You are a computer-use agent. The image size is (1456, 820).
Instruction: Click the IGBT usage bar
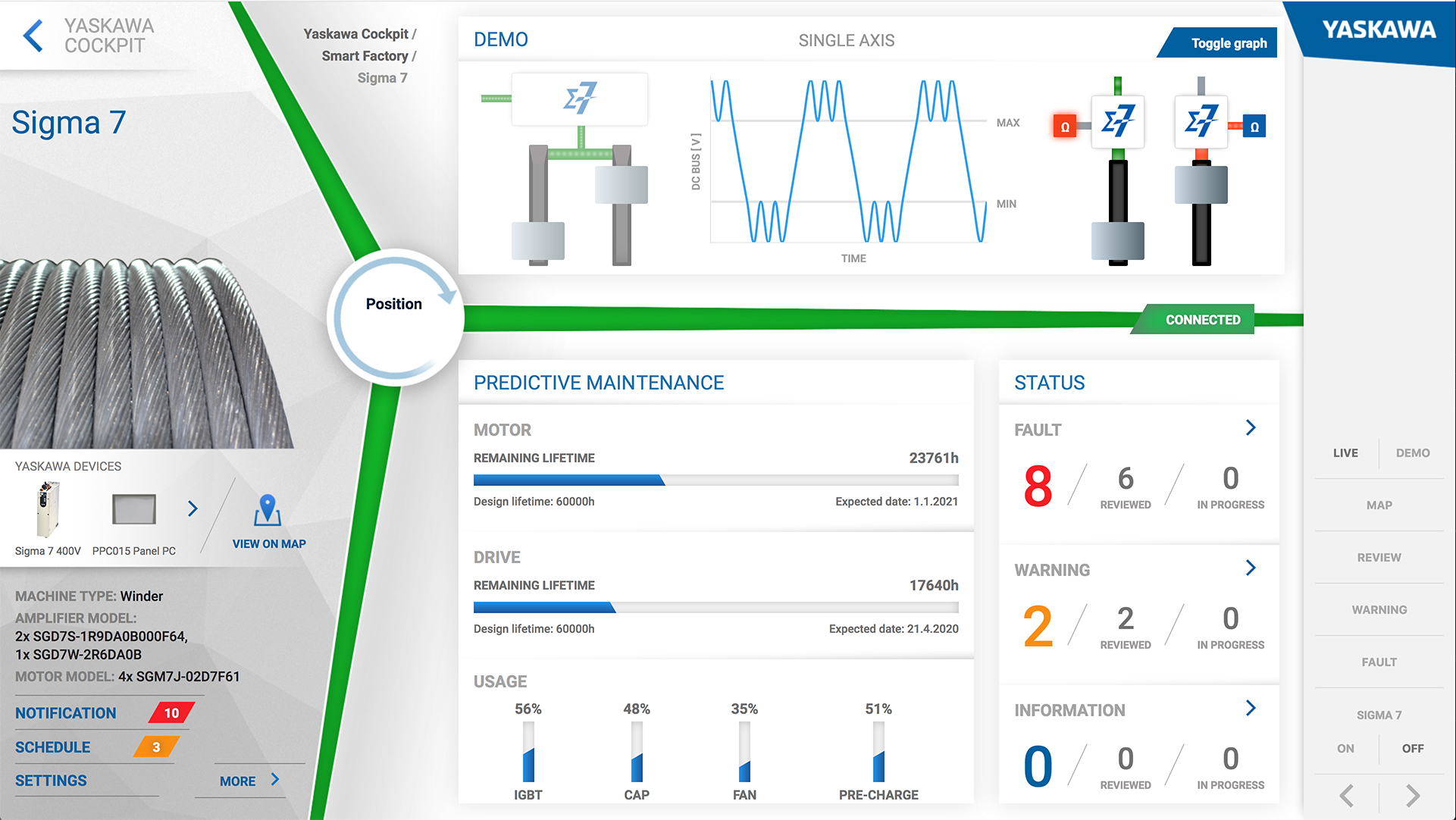click(x=528, y=752)
